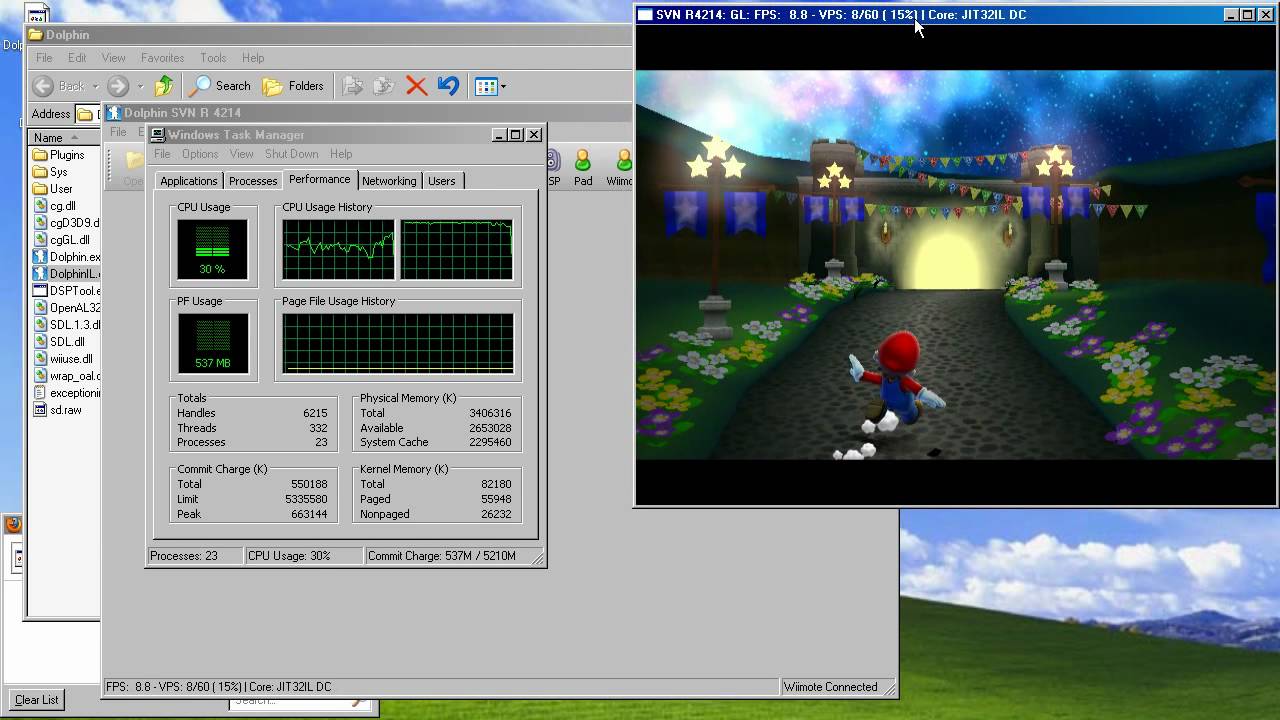Select the Dolphin.exe application icon
This screenshot has width=1280, height=720.
pyautogui.click(x=40, y=257)
